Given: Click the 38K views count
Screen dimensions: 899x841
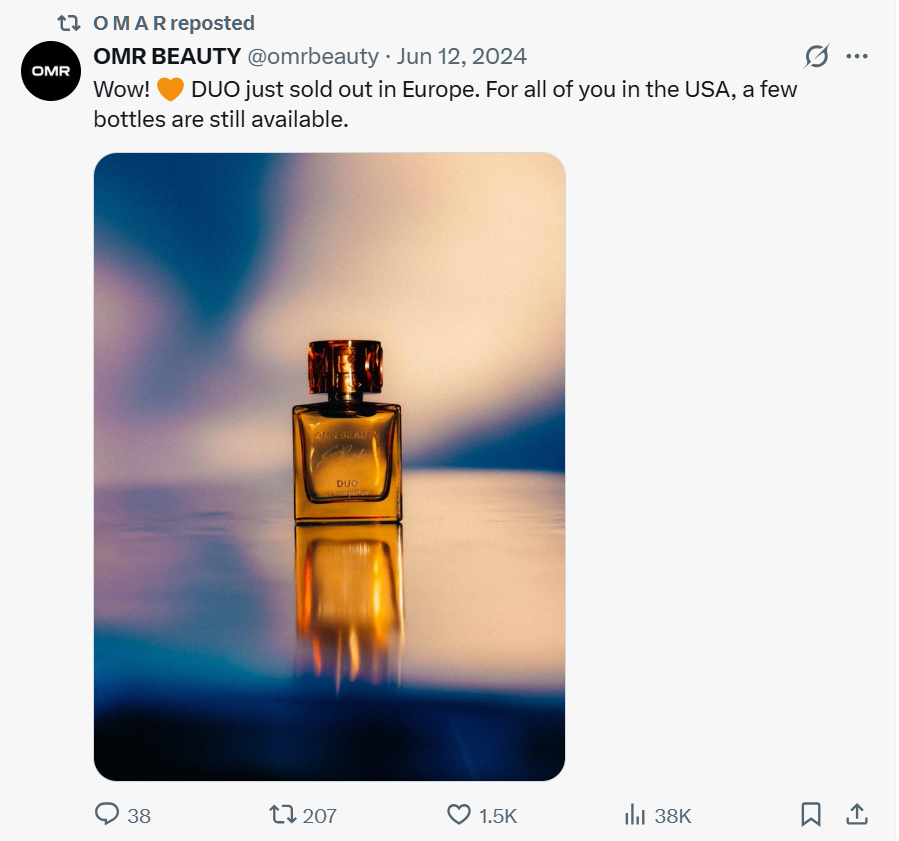Looking at the screenshot, I should tap(672, 816).
